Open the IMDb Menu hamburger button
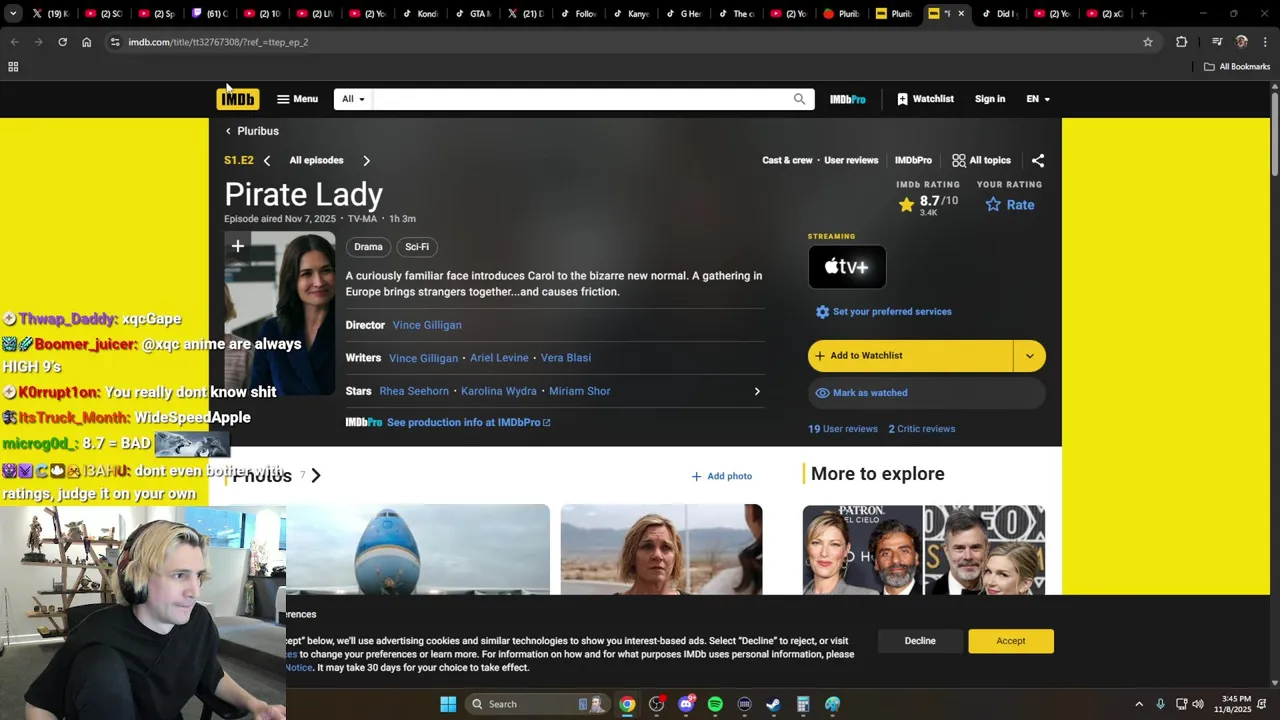This screenshot has width=1280, height=720. coord(297,99)
